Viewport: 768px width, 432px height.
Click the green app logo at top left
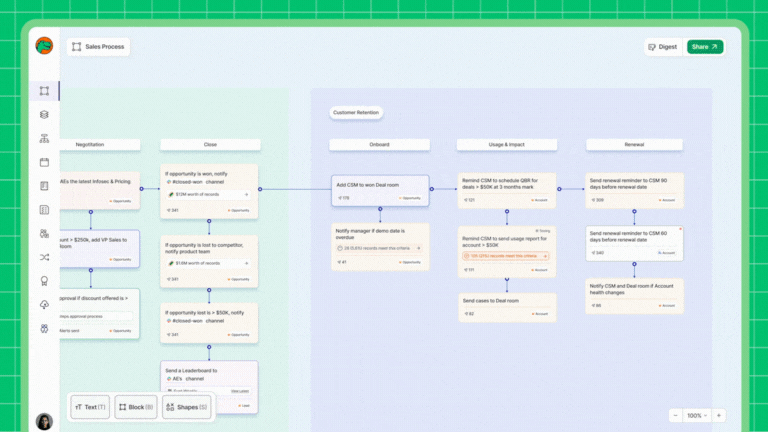coord(44,46)
